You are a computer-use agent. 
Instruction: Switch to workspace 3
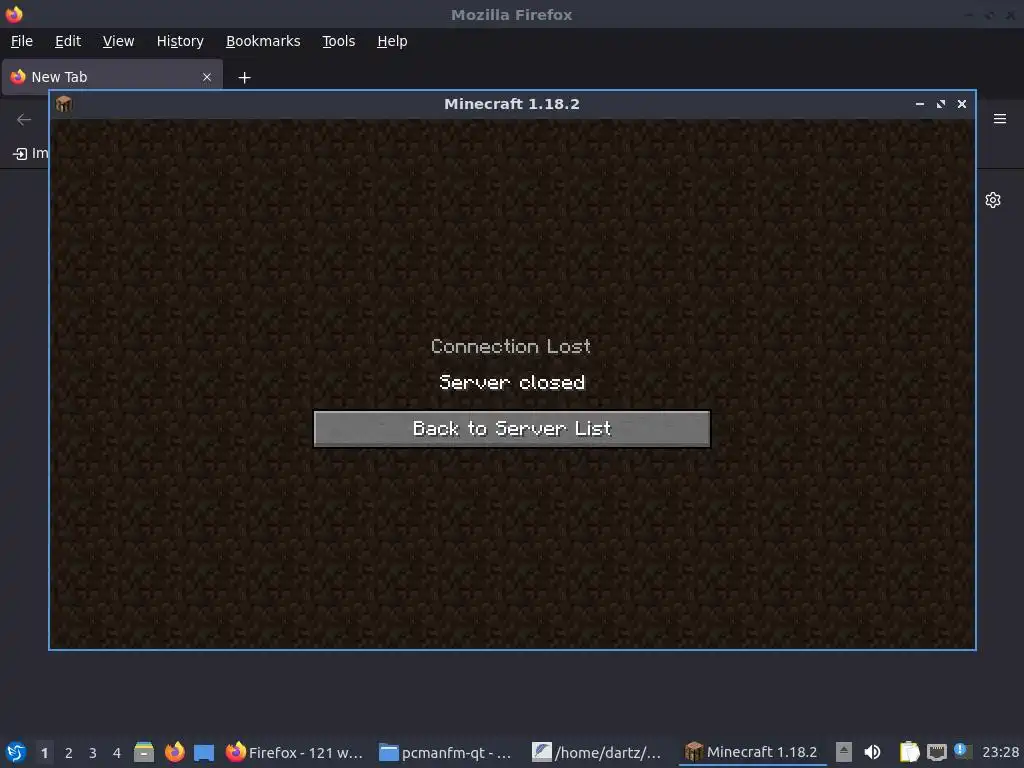coord(93,753)
